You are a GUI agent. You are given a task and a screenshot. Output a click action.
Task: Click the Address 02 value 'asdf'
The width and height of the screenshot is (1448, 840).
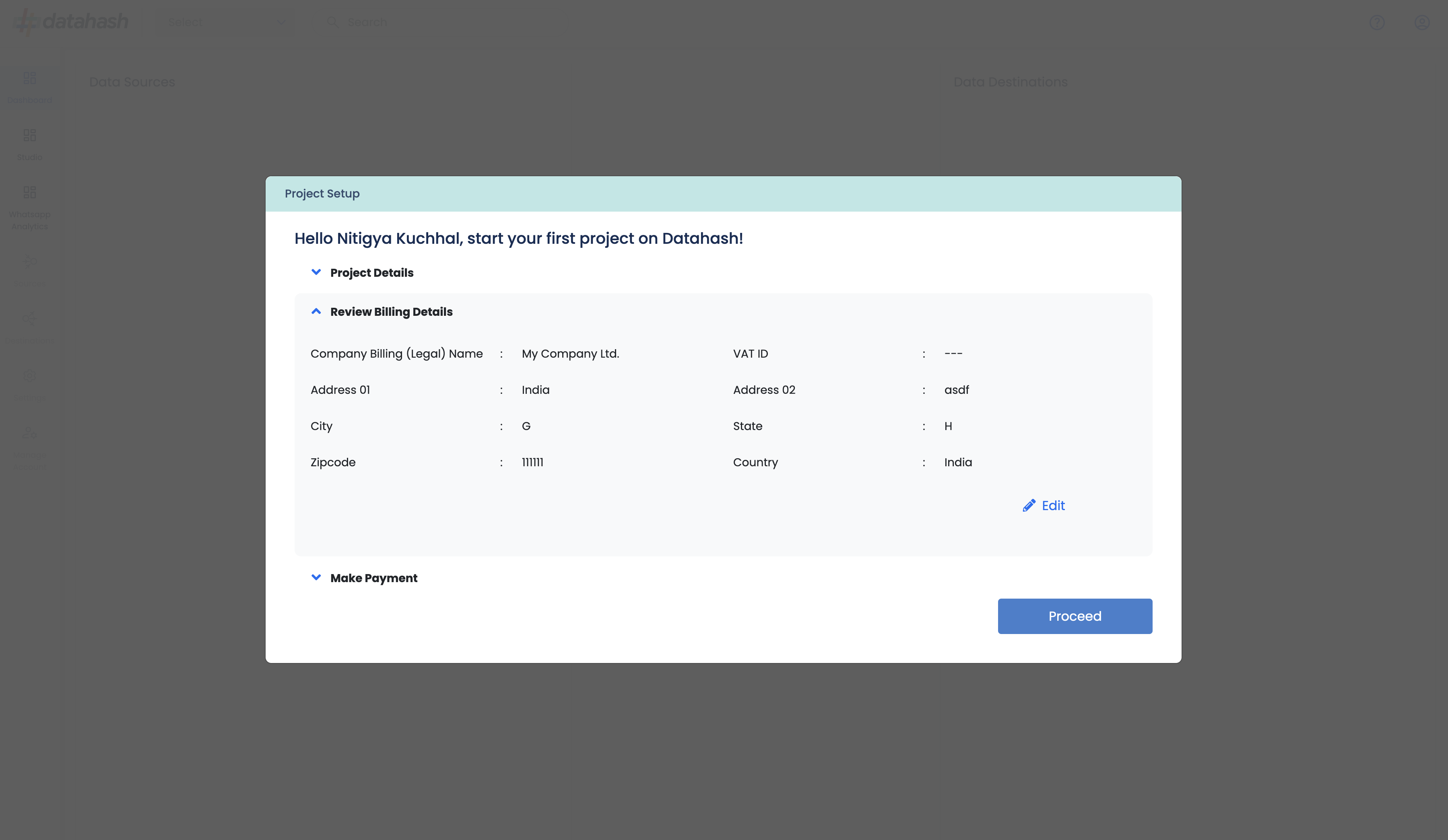pyautogui.click(x=956, y=390)
